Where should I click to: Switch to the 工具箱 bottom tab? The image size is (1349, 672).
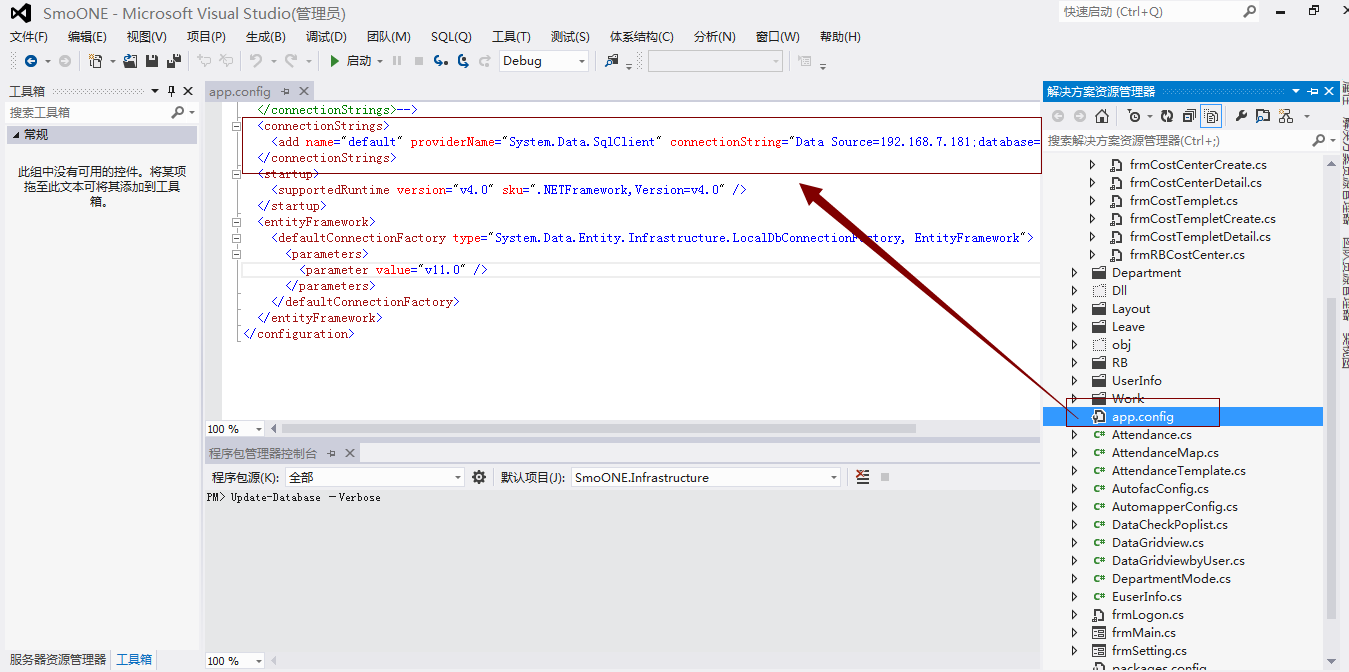[134, 660]
